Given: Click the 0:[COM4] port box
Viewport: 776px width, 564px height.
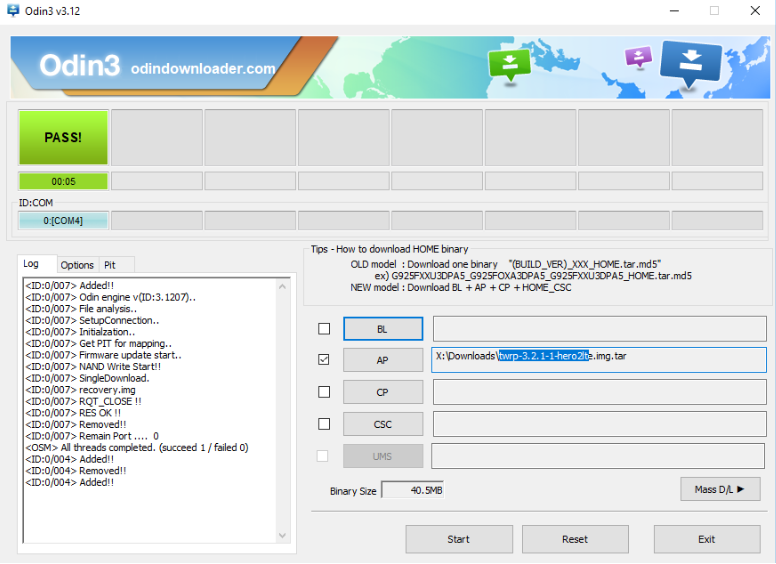Looking at the screenshot, I should coord(63,221).
